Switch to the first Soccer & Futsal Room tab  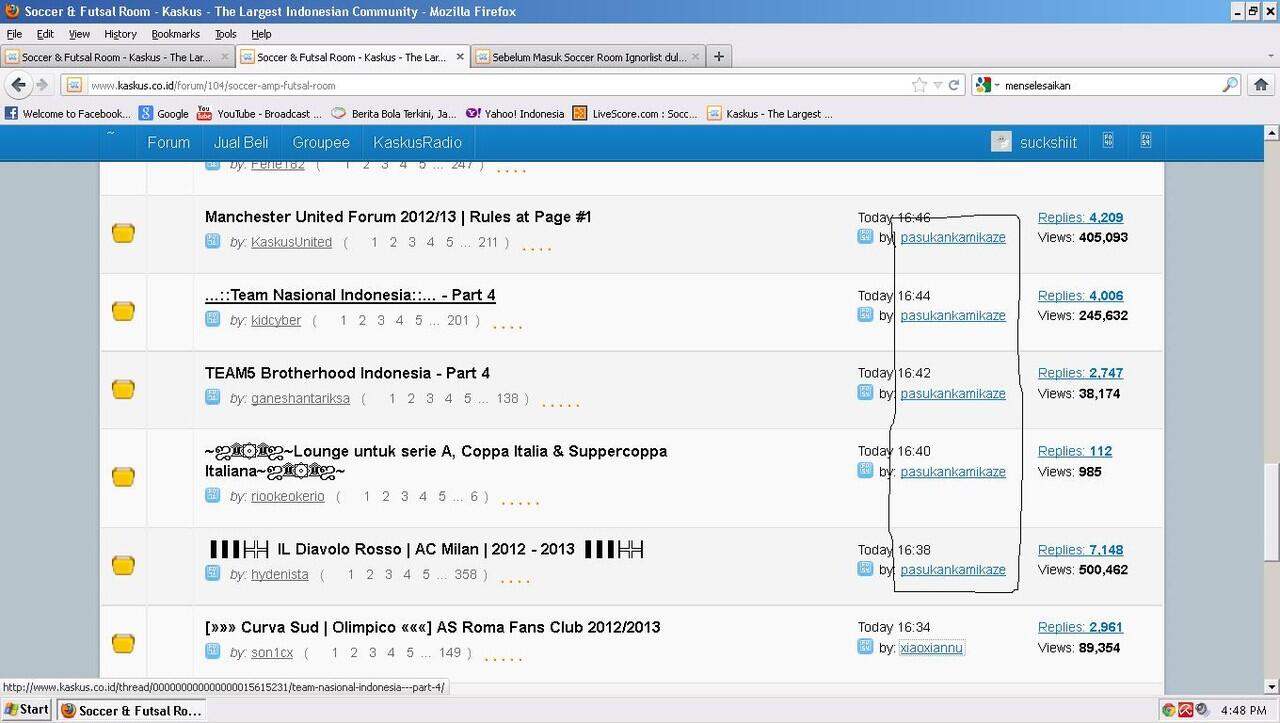coord(118,57)
